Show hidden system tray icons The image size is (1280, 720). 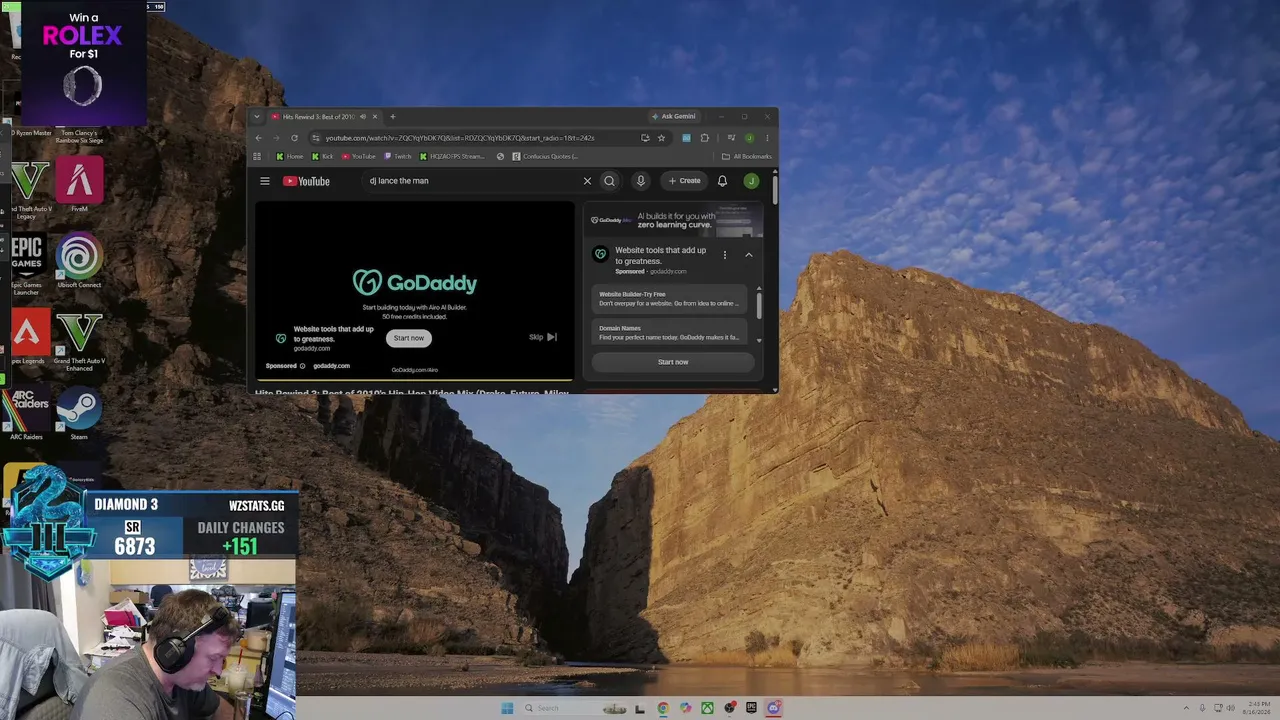point(1186,708)
